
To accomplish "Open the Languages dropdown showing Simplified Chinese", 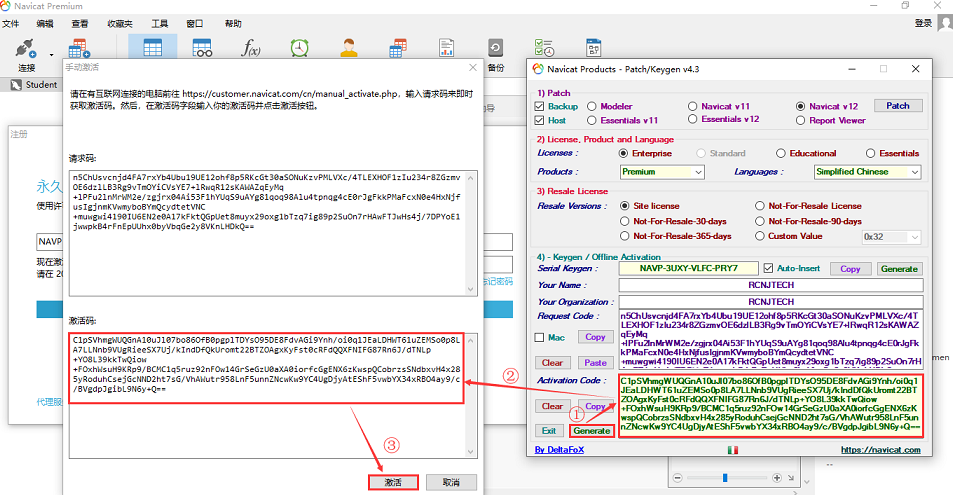I will pyautogui.click(x=867, y=172).
